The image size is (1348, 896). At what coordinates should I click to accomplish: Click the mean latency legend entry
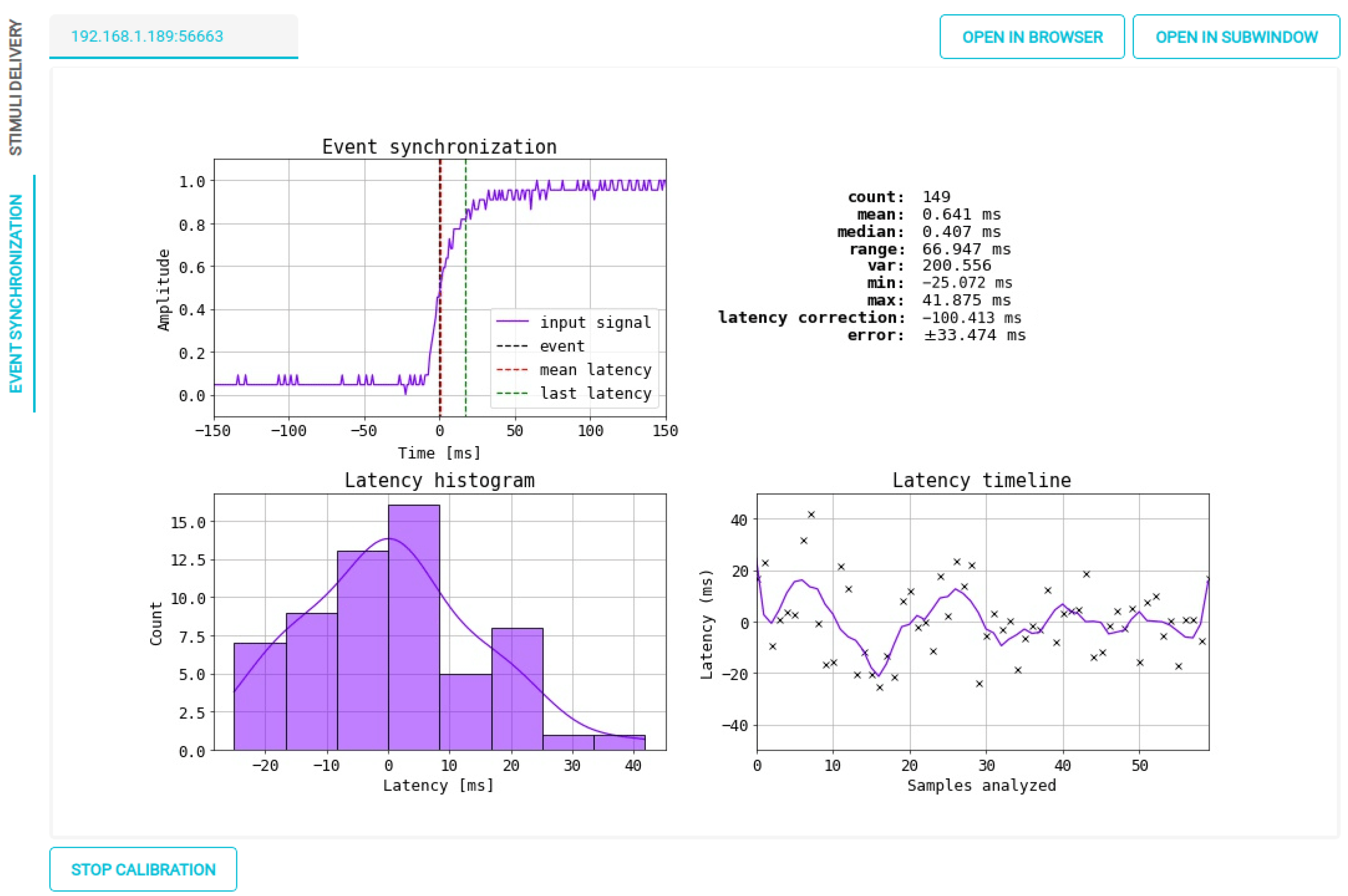[x=595, y=370]
